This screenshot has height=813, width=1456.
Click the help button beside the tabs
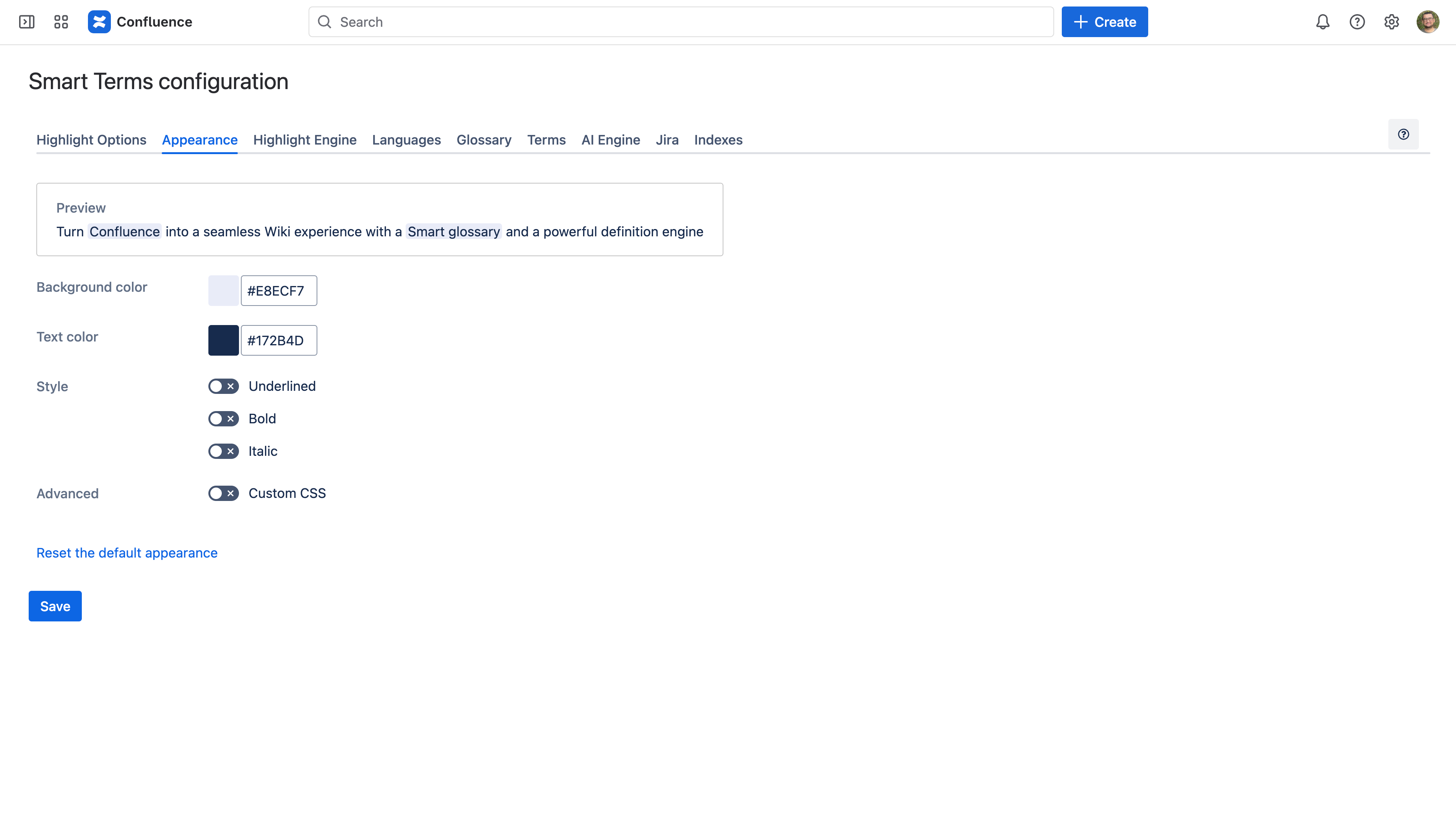coord(1404,134)
